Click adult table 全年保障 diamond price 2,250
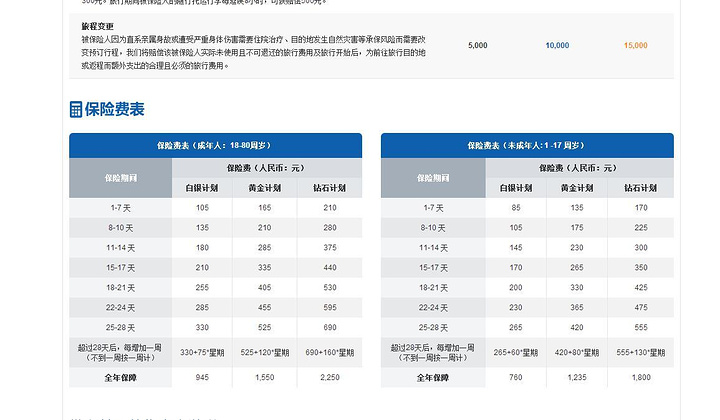Image resolution: width=720 pixels, height=420 pixels. coord(329,377)
